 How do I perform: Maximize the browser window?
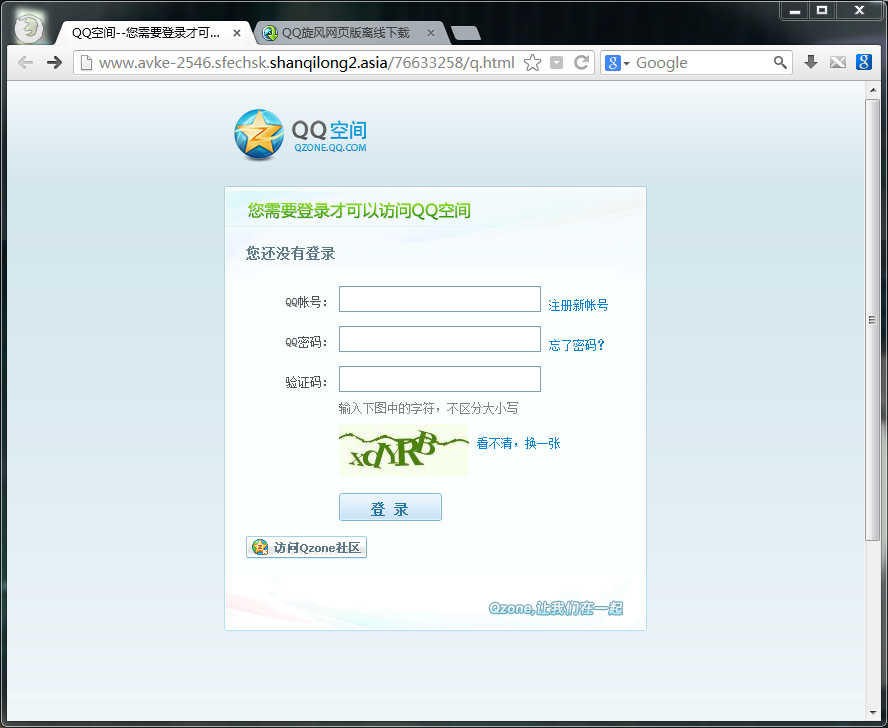pyautogui.click(x=822, y=10)
